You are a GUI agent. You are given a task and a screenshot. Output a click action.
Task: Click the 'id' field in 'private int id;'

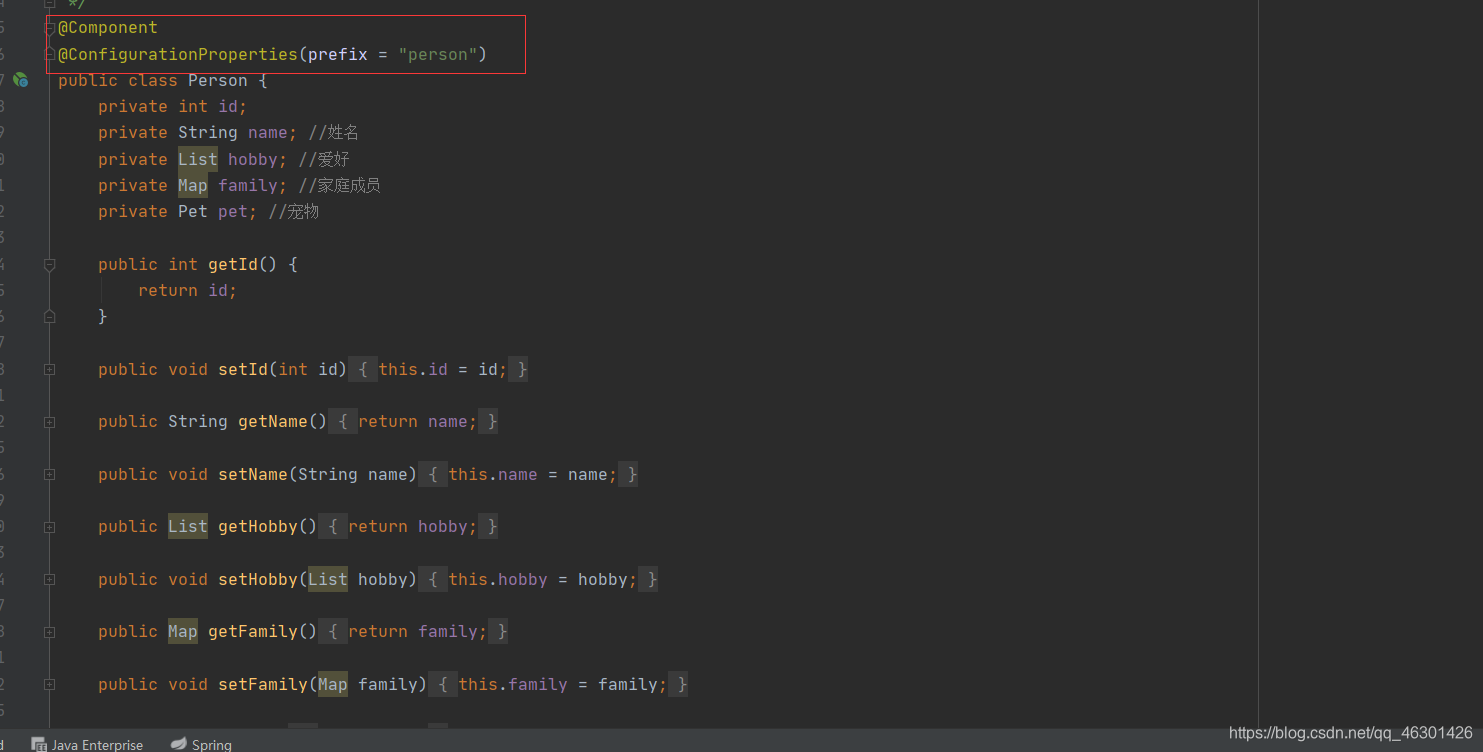(228, 106)
